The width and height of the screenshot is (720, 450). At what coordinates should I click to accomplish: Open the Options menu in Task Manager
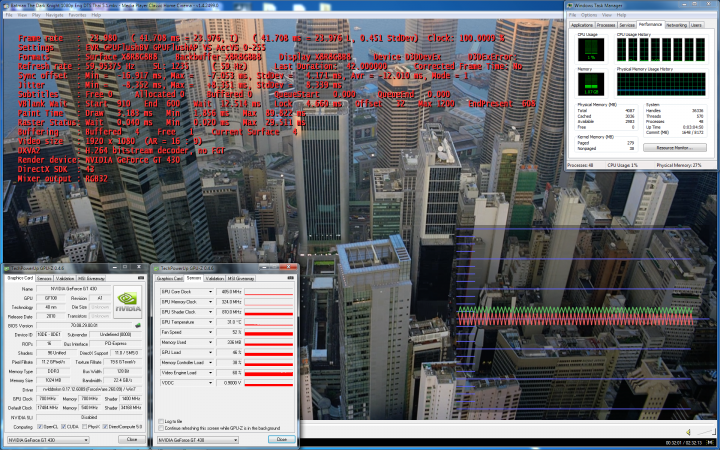click(589, 15)
